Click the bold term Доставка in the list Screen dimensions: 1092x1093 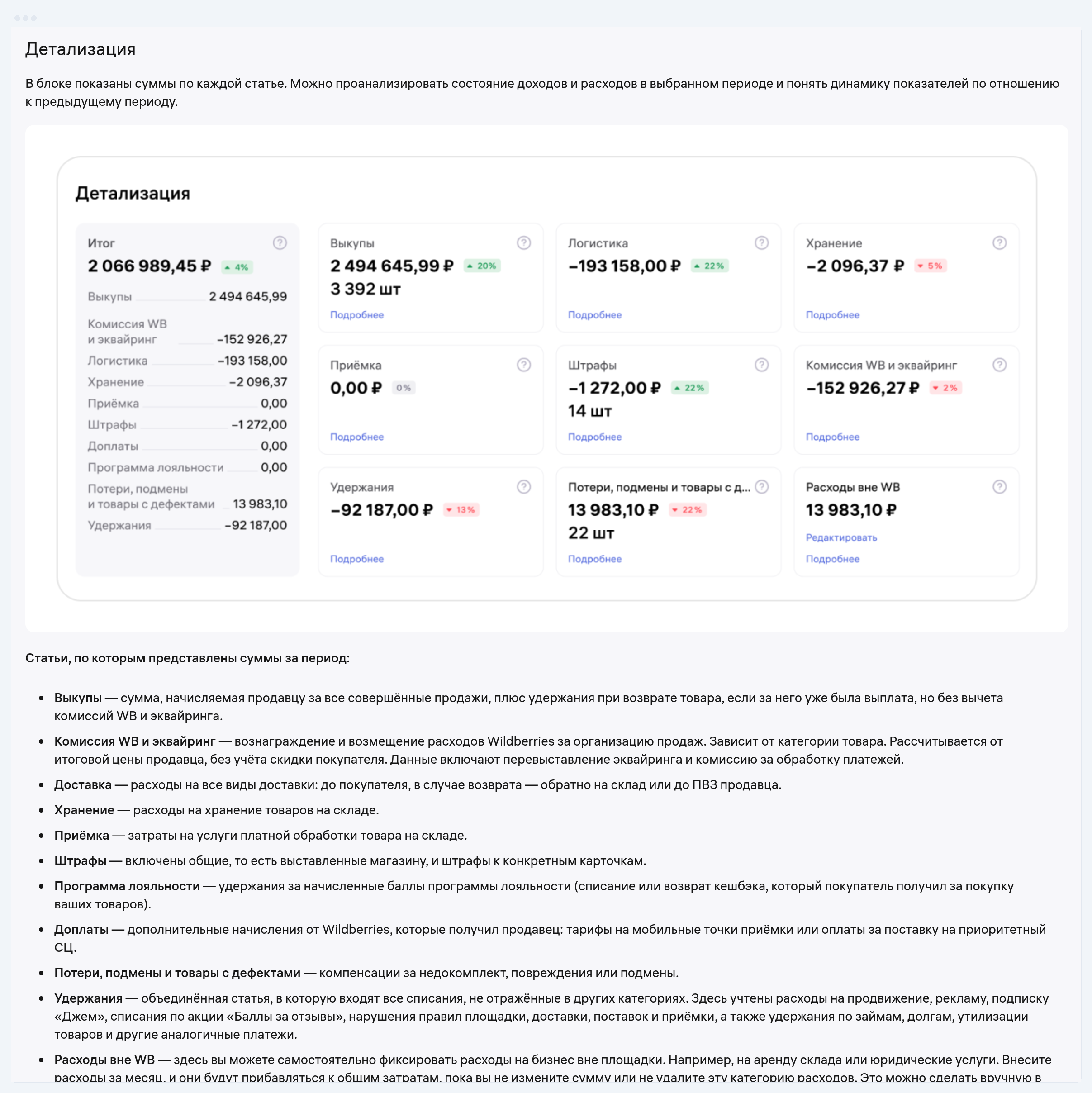tap(83, 784)
